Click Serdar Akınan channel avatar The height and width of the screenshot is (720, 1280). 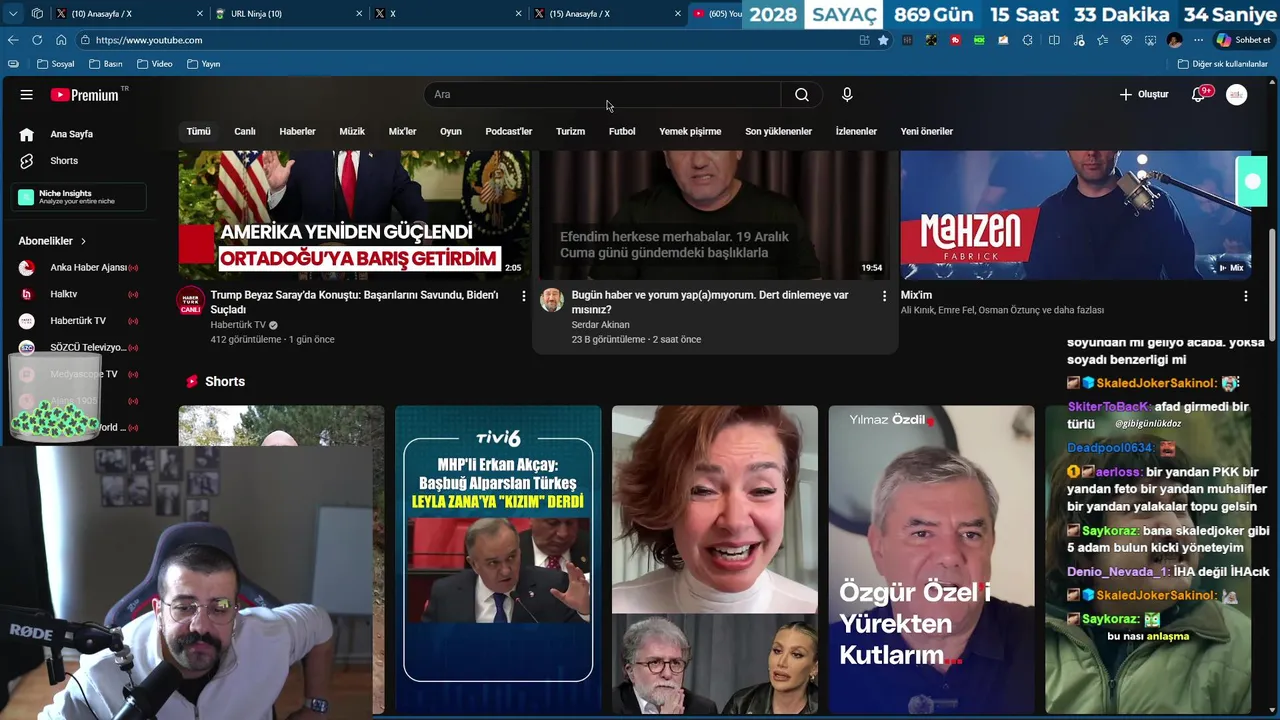[552, 300]
